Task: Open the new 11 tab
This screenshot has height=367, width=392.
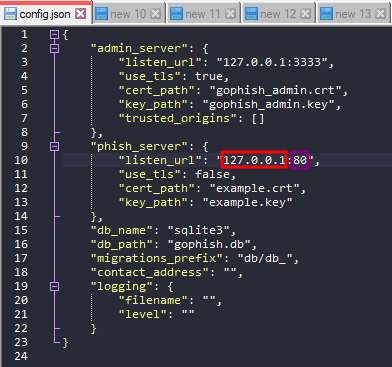Action: point(204,14)
